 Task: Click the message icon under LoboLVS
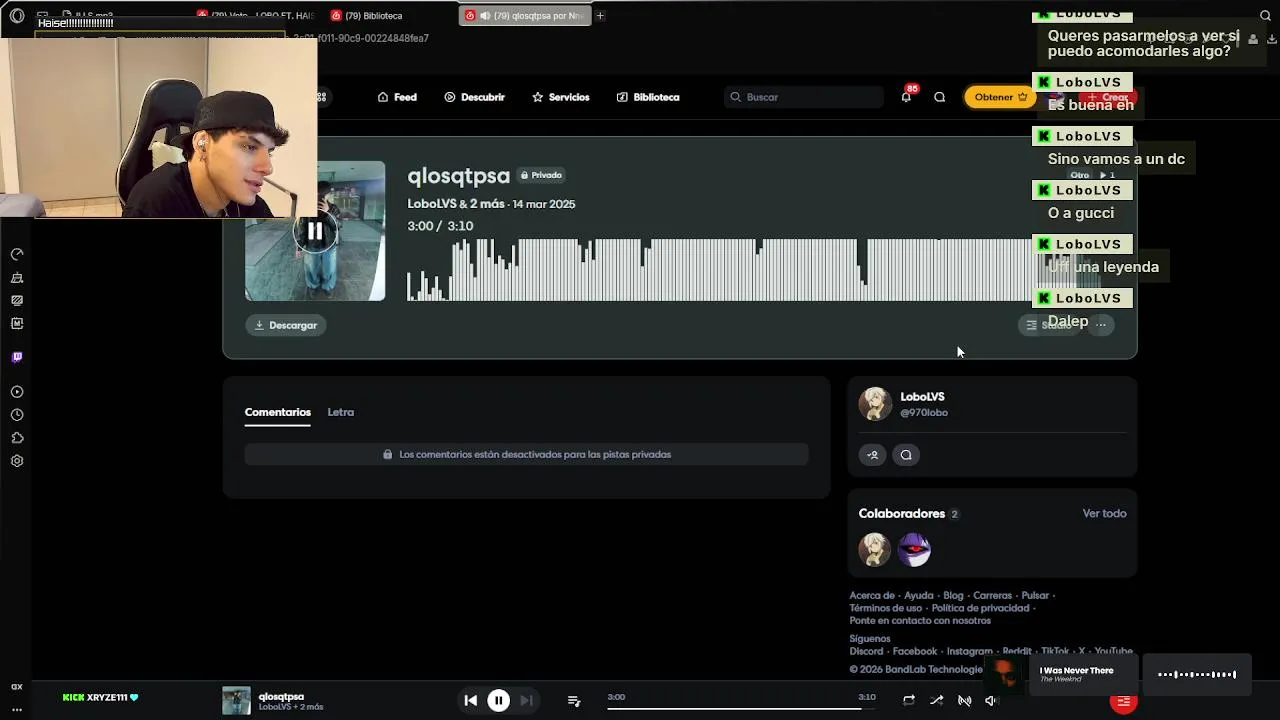pyautogui.click(x=906, y=455)
